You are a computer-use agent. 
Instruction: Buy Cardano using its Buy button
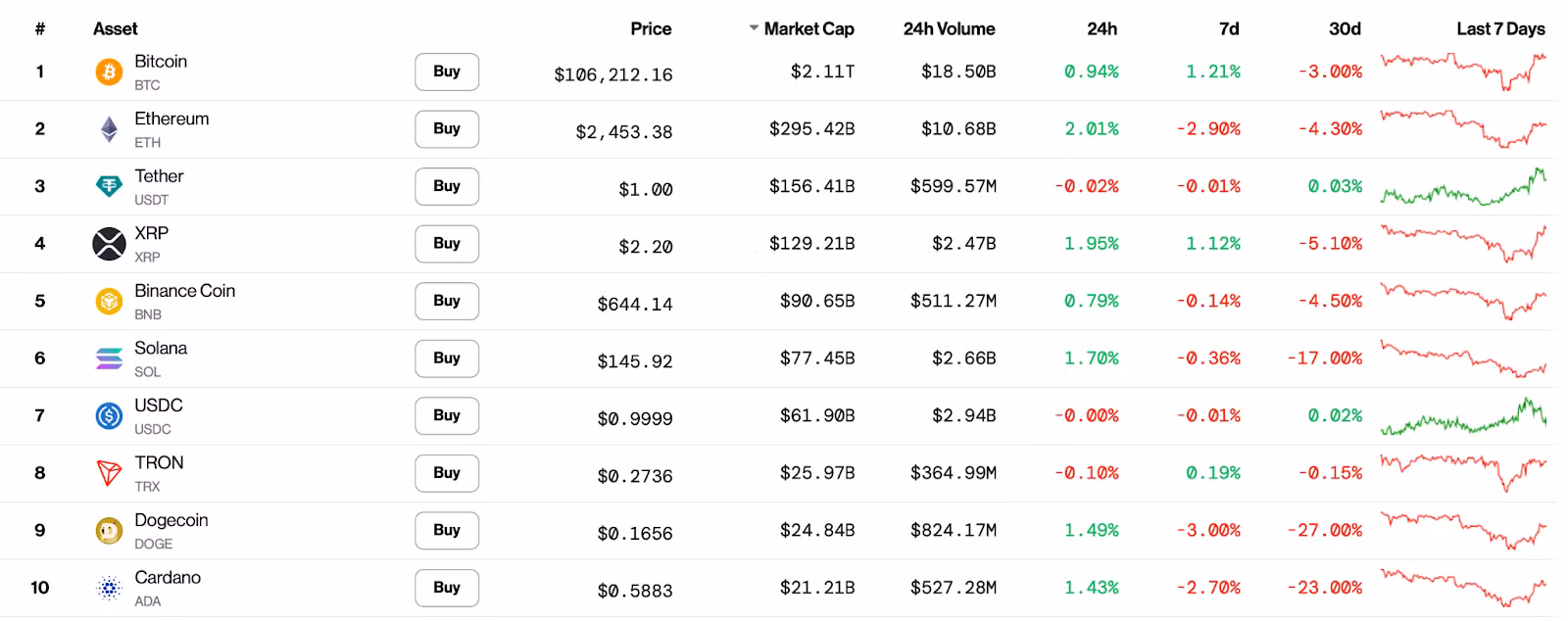pyautogui.click(x=447, y=588)
